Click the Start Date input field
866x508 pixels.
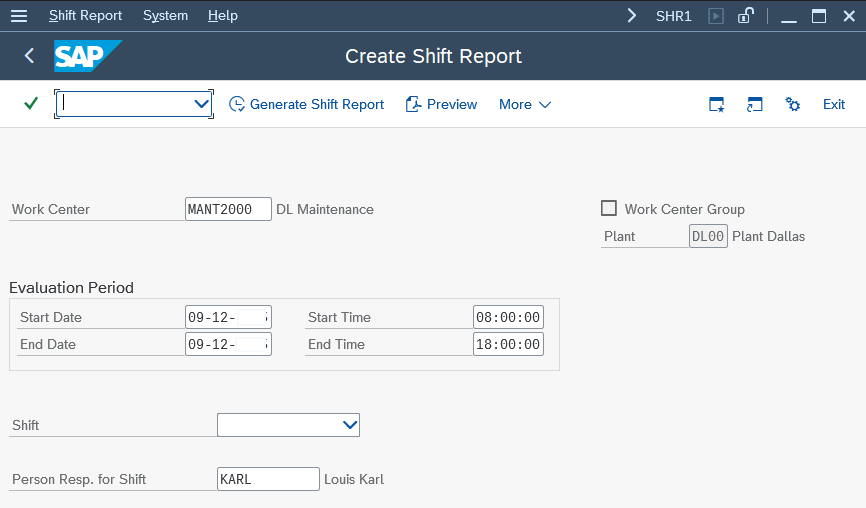228,317
